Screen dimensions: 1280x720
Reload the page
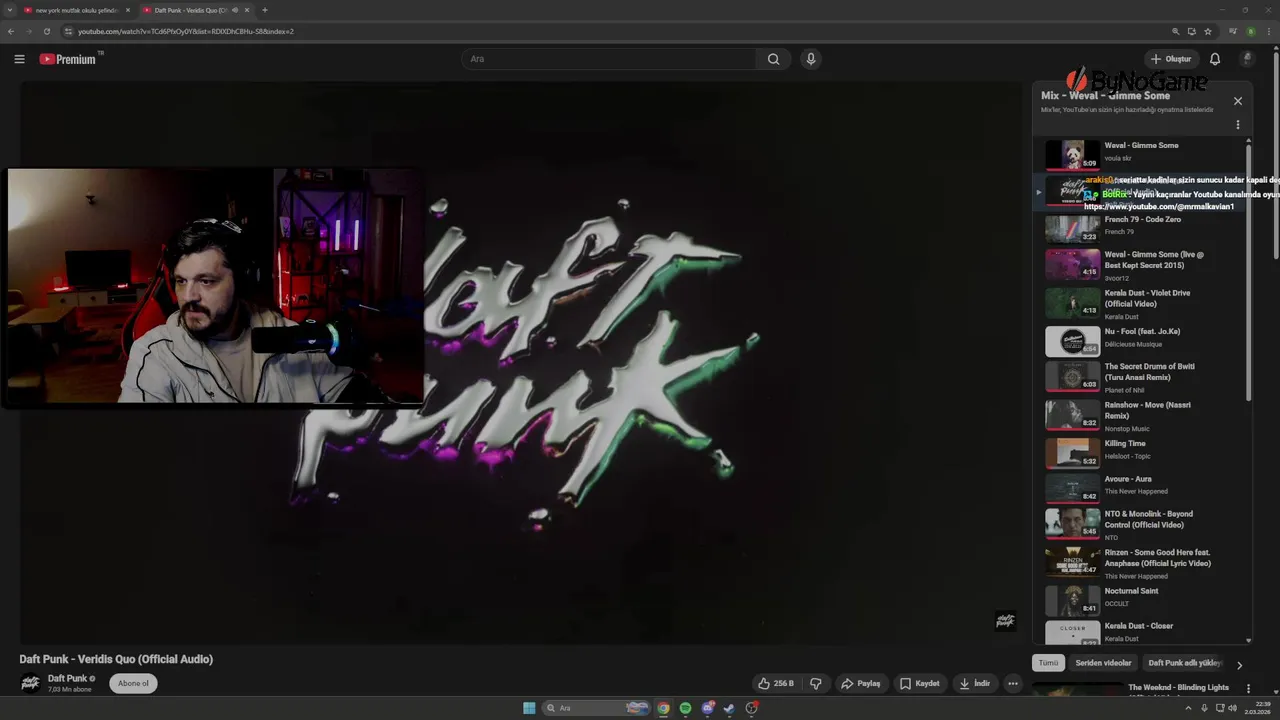[46, 31]
